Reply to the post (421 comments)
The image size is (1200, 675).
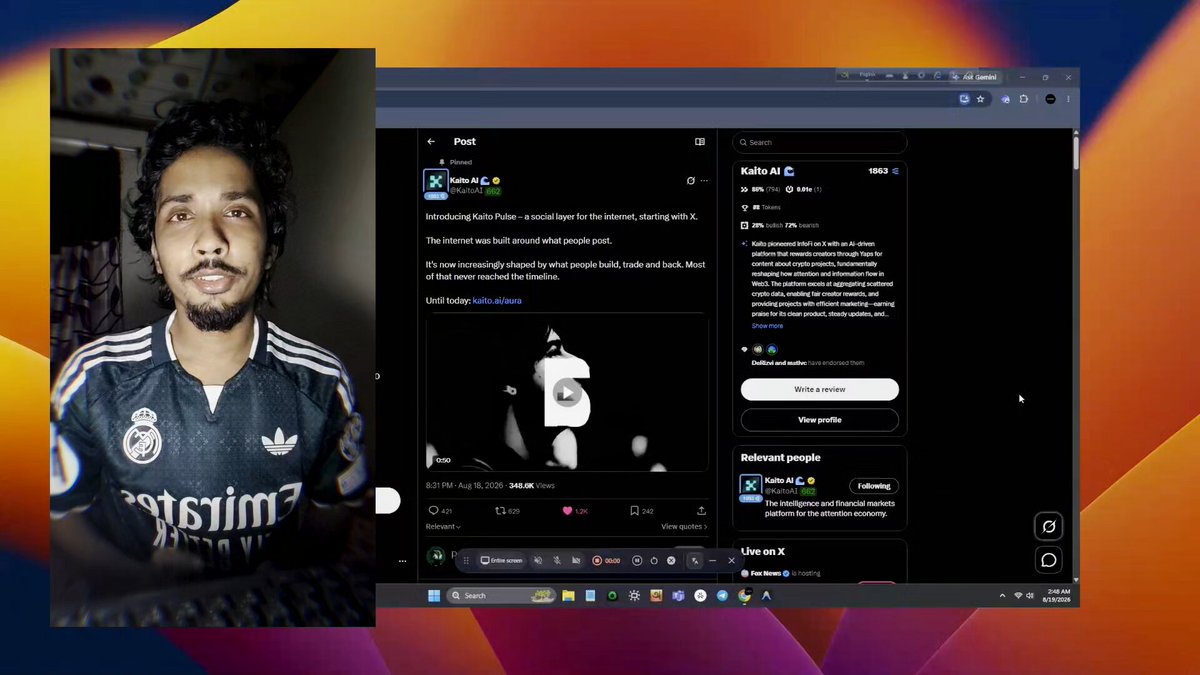[x=440, y=511]
